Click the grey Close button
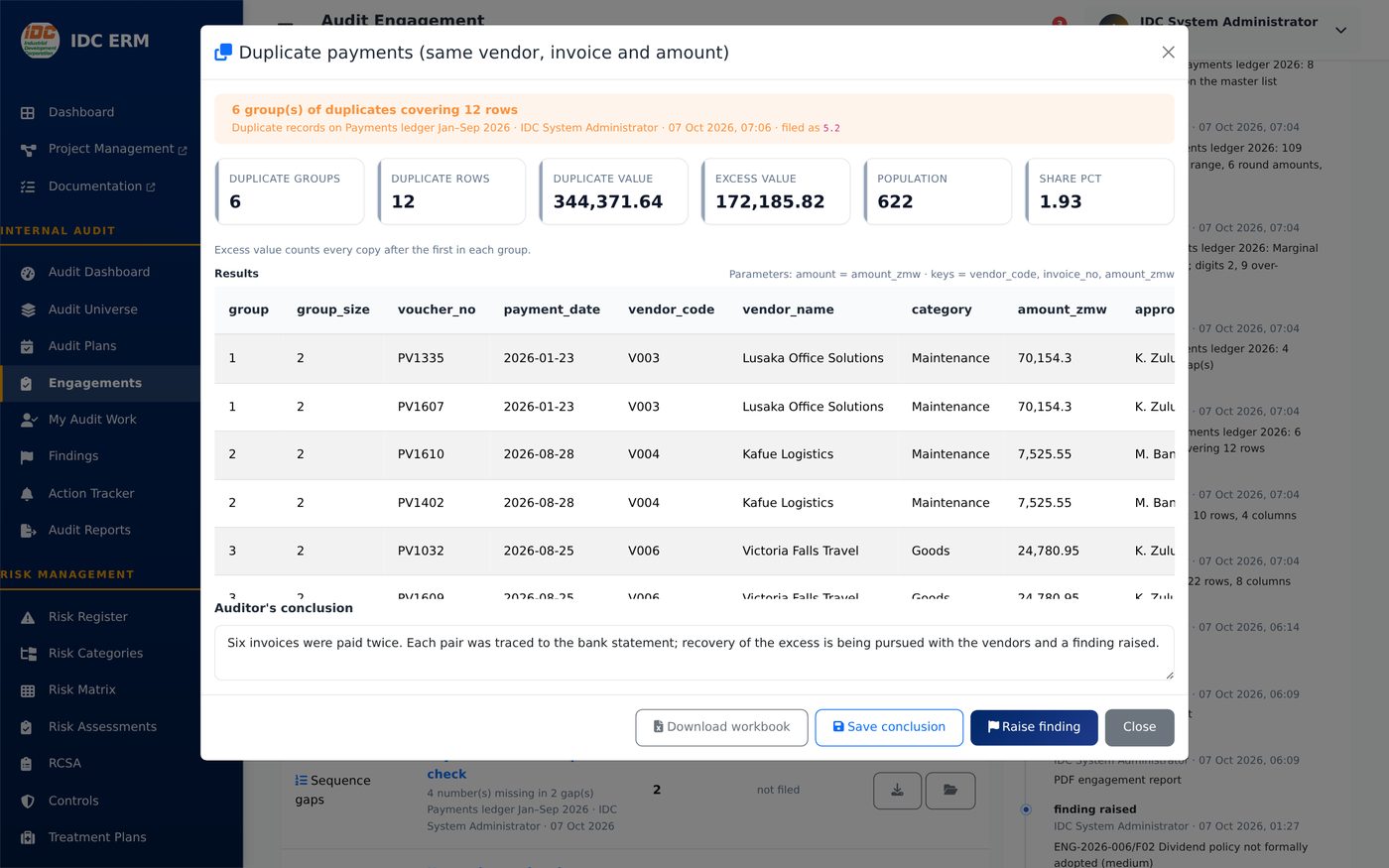 [1139, 727]
